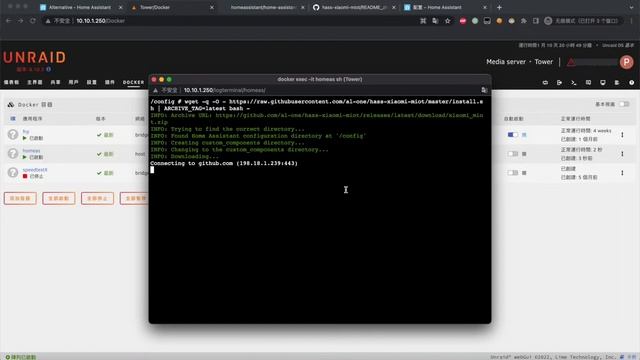Click the translate icon in the terminal window address bar
The height and width of the screenshot is (360, 640).
tap(484, 90)
